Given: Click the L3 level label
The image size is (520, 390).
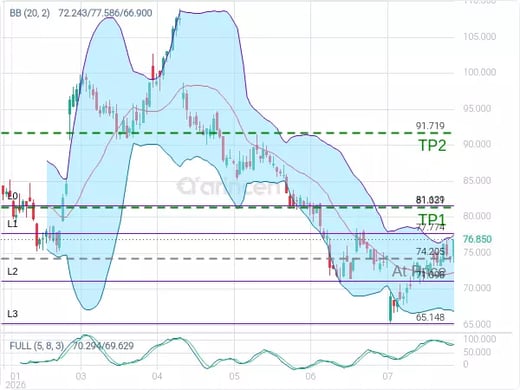Looking at the screenshot, I should [x=13, y=314].
